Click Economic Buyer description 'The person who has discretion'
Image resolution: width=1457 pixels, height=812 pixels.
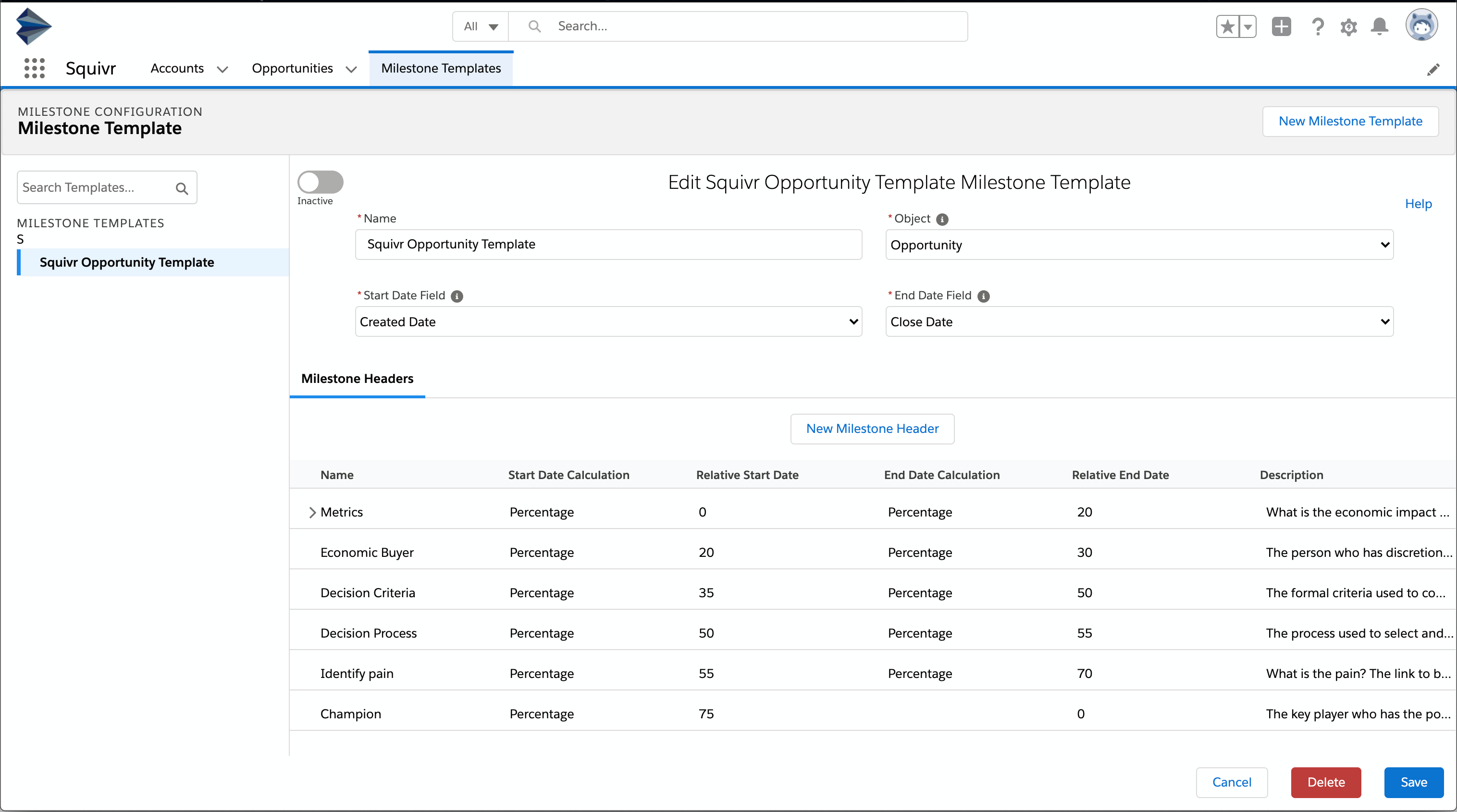tap(1359, 553)
